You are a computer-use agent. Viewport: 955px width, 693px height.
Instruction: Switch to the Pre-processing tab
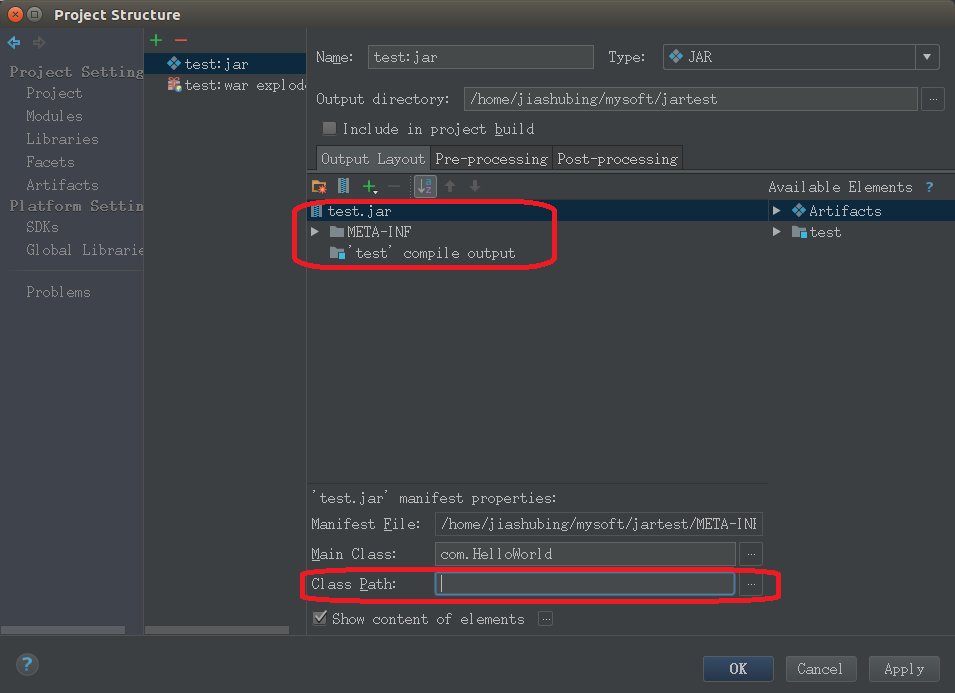(x=491, y=159)
